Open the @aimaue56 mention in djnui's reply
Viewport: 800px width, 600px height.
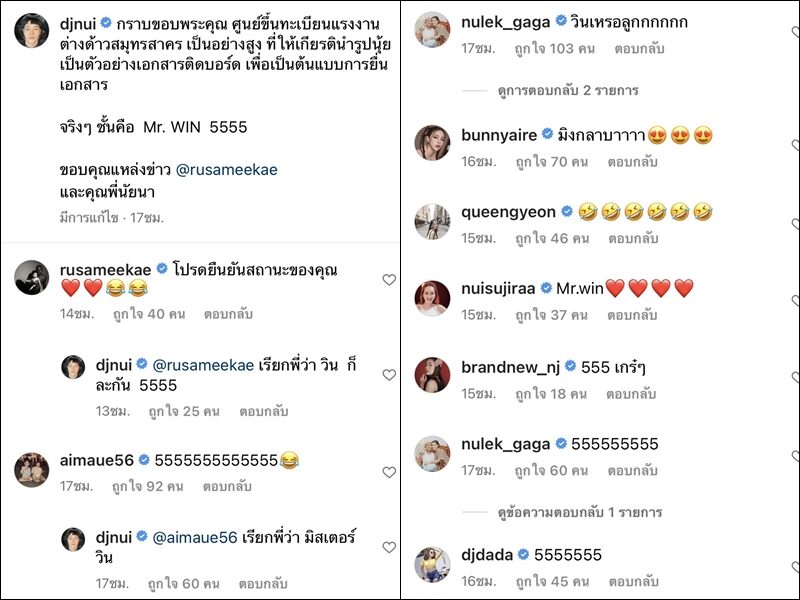pyautogui.click(x=195, y=537)
